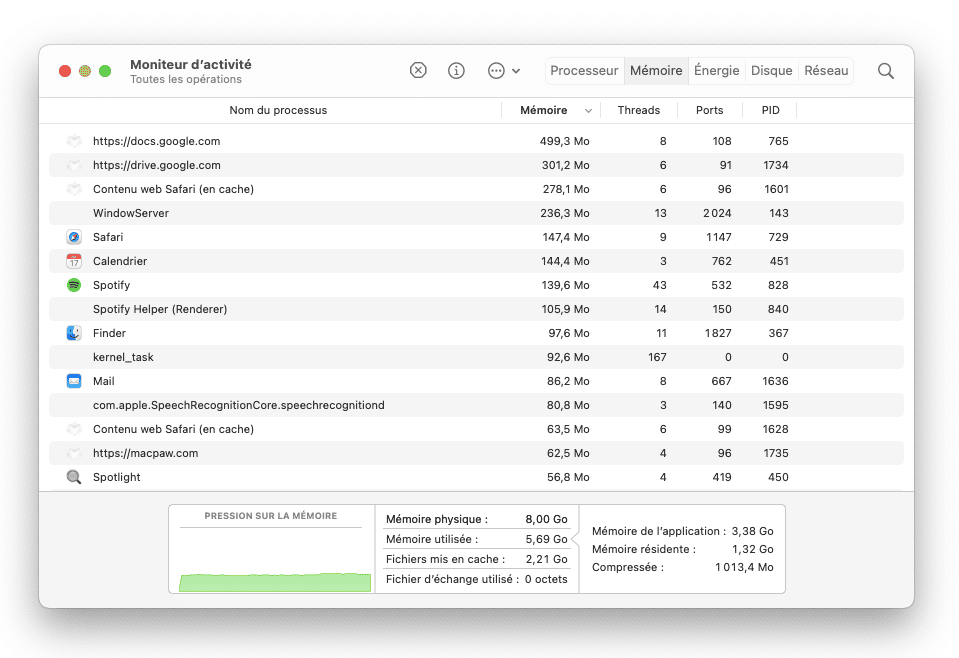The image size is (959, 658).
Task: Click the stop process (X) icon
Action: 418,70
